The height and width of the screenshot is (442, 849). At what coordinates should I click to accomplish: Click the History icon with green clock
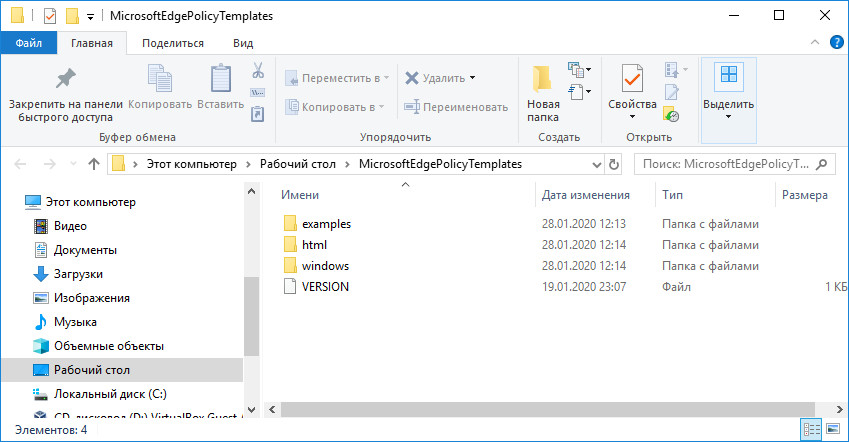pos(671,114)
